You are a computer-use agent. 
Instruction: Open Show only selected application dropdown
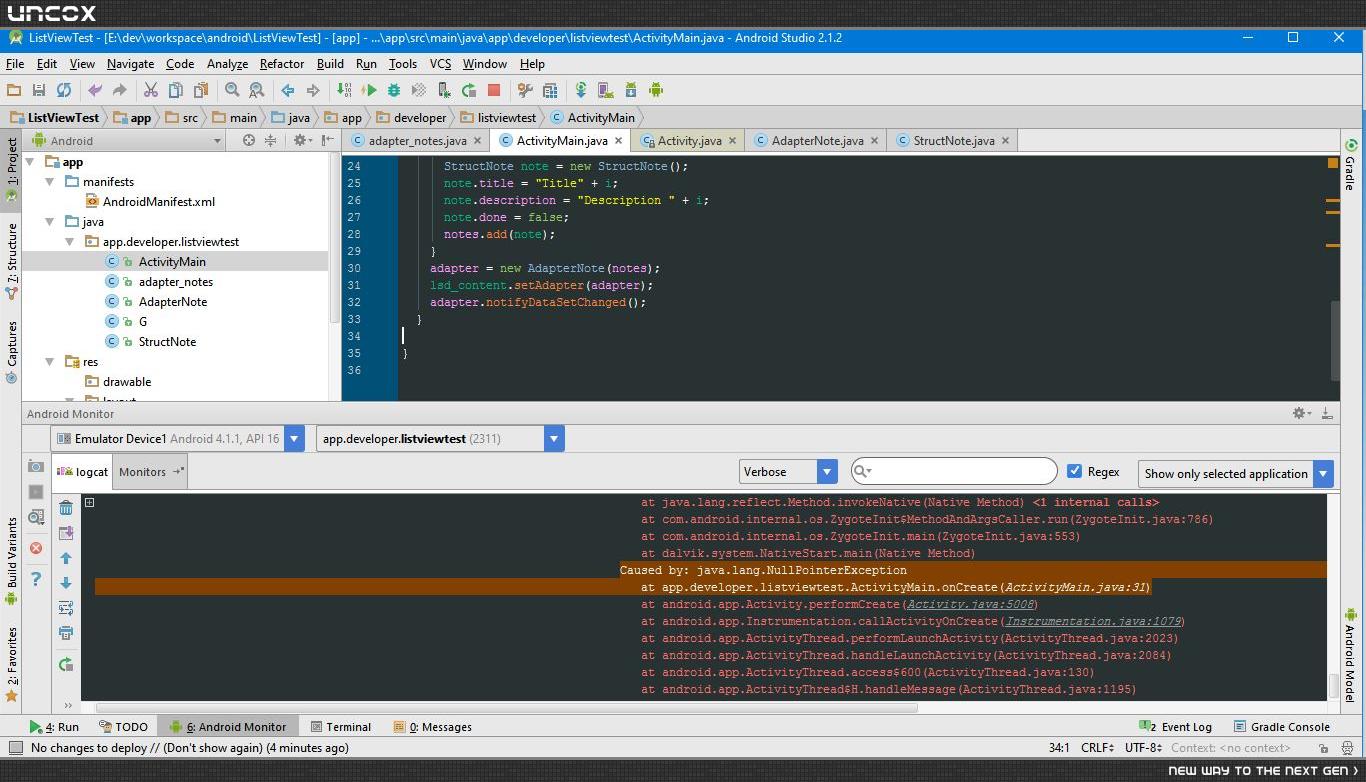point(1323,473)
